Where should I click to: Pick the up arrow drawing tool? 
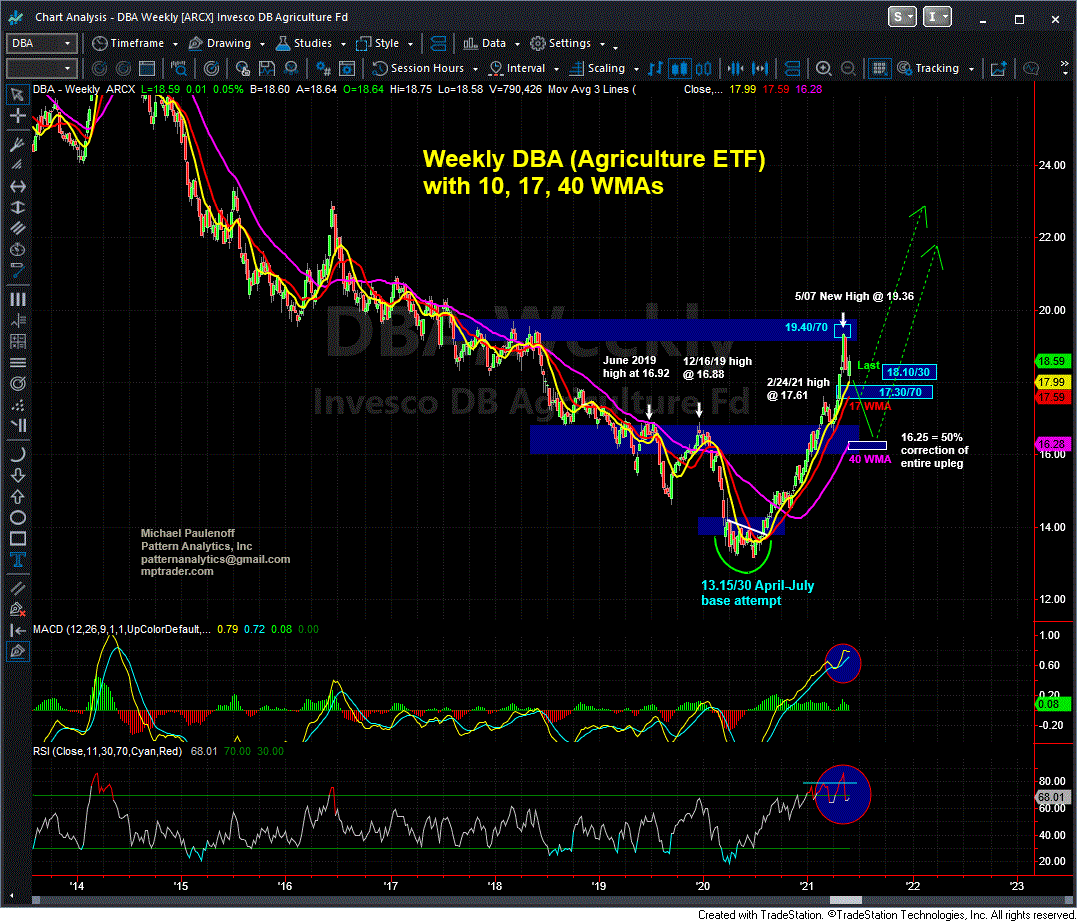18,497
